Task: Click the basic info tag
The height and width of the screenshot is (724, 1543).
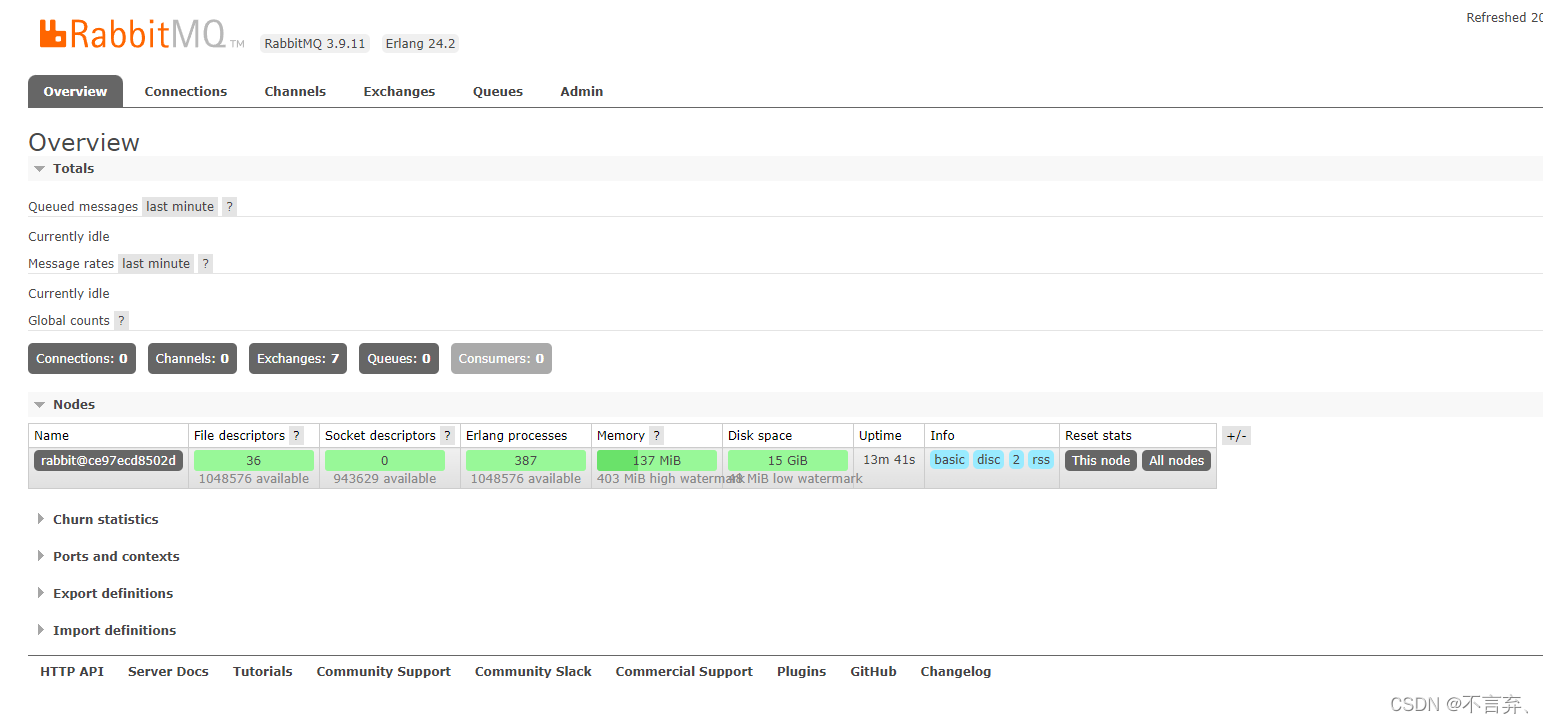Action: tap(950, 460)
